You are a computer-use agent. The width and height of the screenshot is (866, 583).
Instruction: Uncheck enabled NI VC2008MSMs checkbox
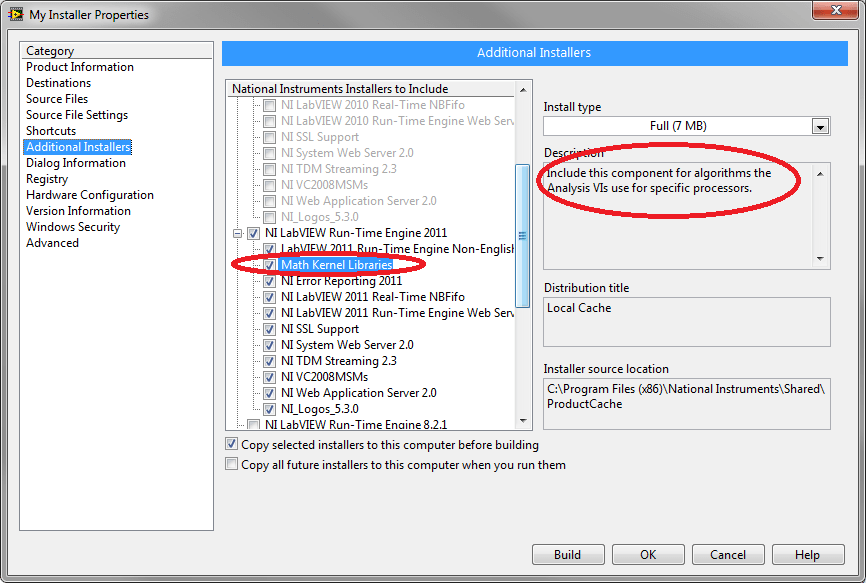click(270, 377)
